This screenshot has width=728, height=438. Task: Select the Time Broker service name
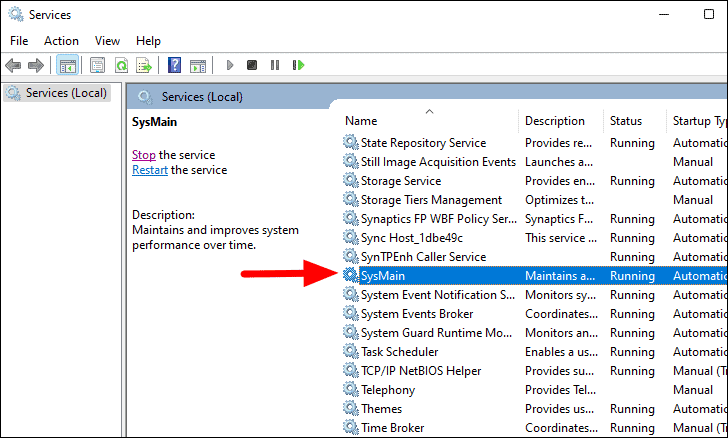pos(392,428)
